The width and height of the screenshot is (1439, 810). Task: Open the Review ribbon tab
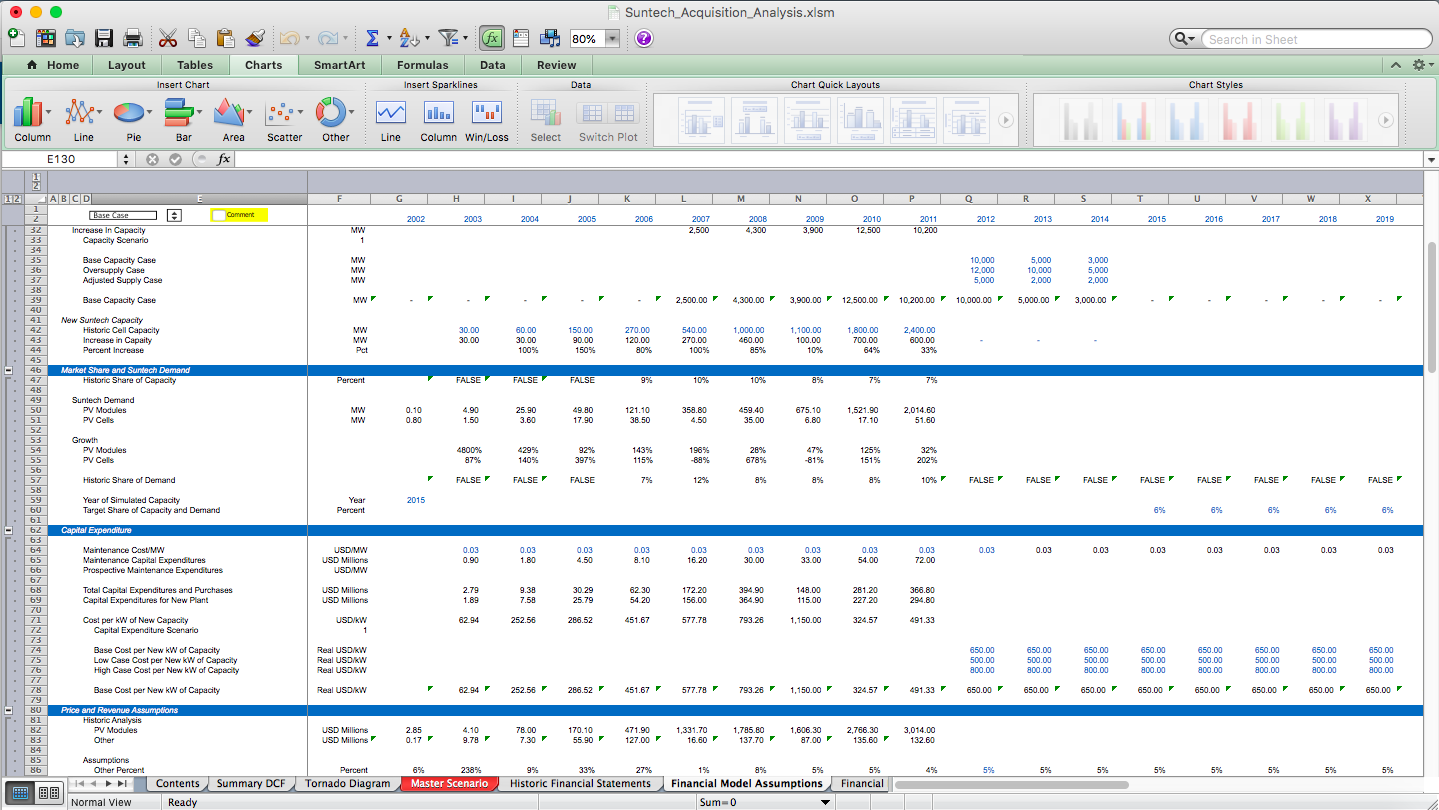(557, 65)
